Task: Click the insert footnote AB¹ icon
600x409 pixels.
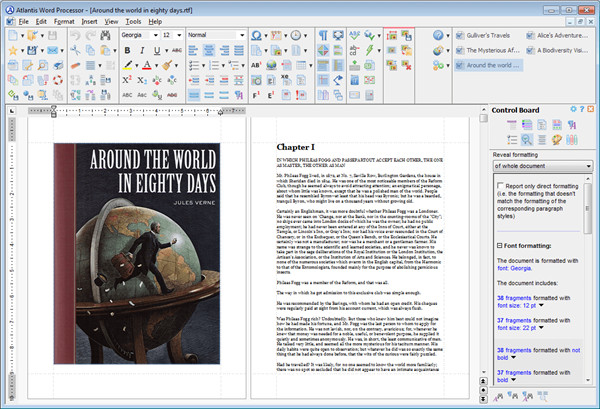Action: [256, 65]
